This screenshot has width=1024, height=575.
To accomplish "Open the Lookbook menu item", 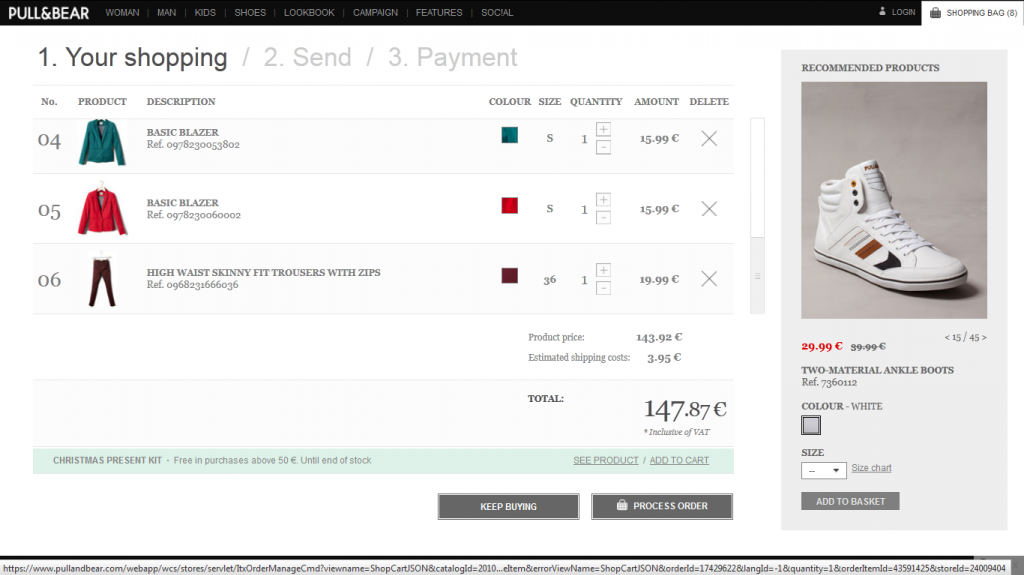I will tap(309, 13).
